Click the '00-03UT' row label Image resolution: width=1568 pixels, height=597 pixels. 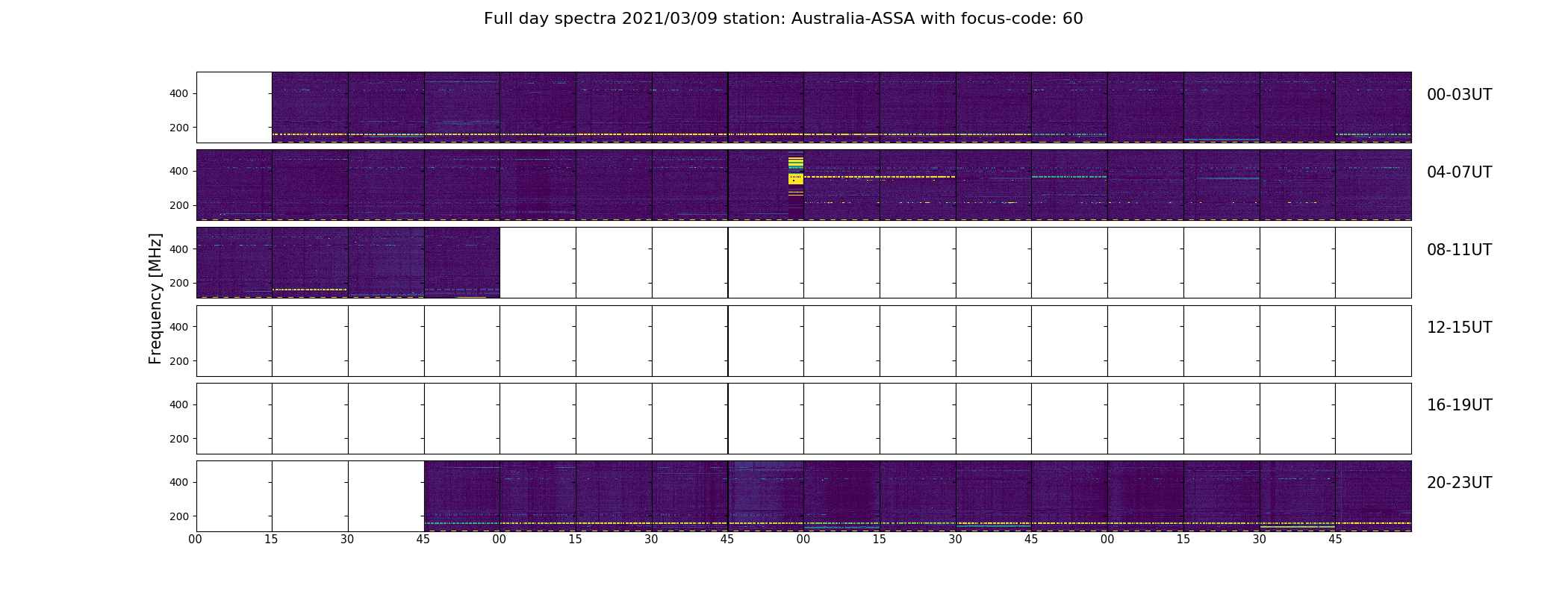(1459, 95)
